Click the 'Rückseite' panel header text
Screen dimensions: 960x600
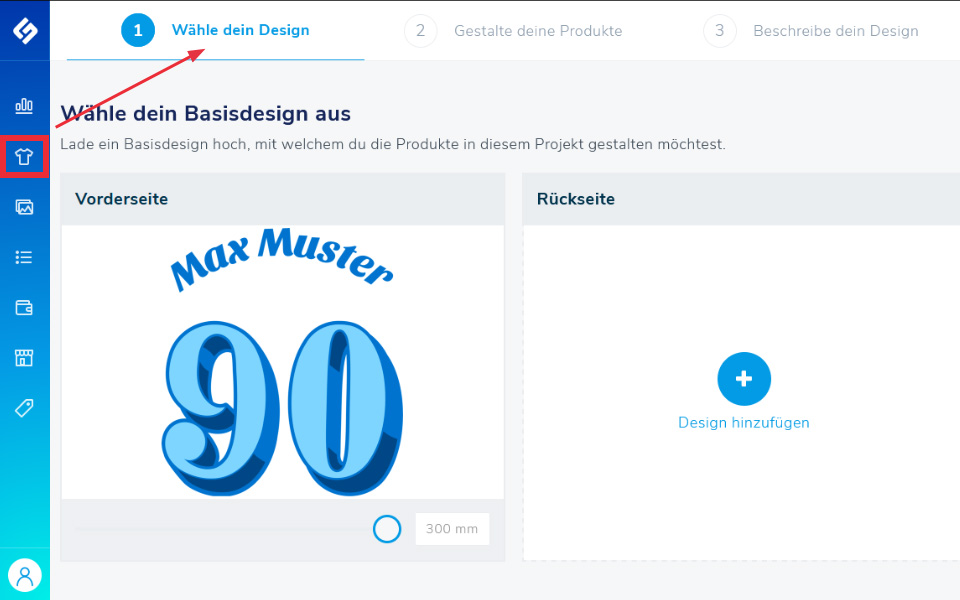tap(576, 199)
